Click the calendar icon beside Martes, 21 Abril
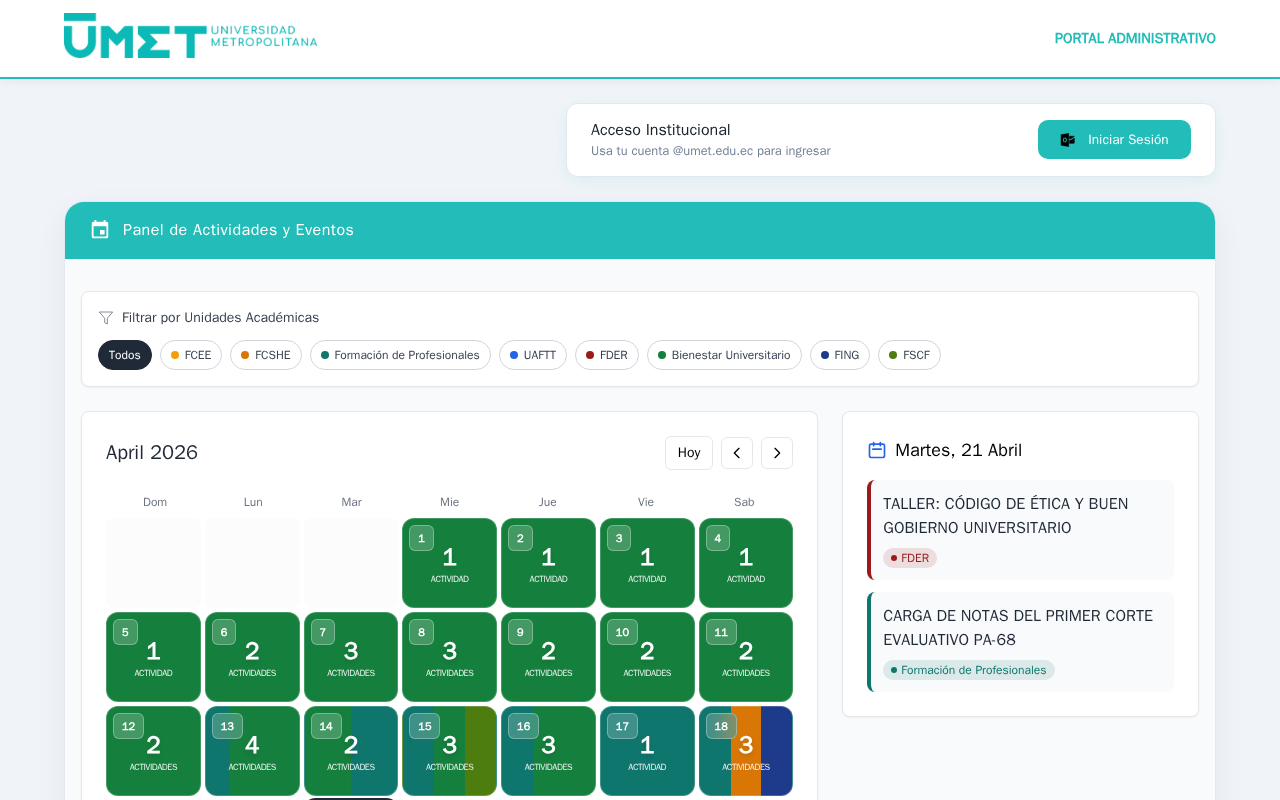The width and height of the screenshot is (1280, 800). pos(877,450)
